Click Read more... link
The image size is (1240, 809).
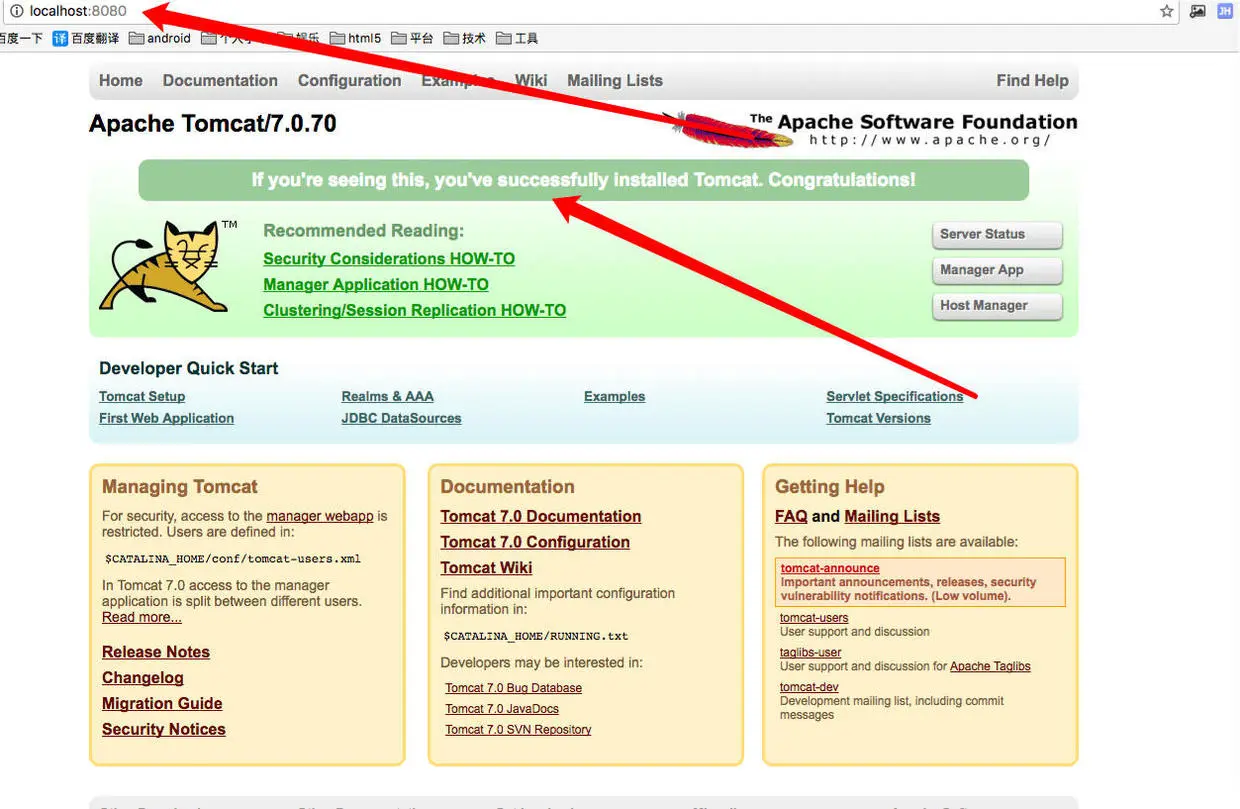[x=142, y=618]
